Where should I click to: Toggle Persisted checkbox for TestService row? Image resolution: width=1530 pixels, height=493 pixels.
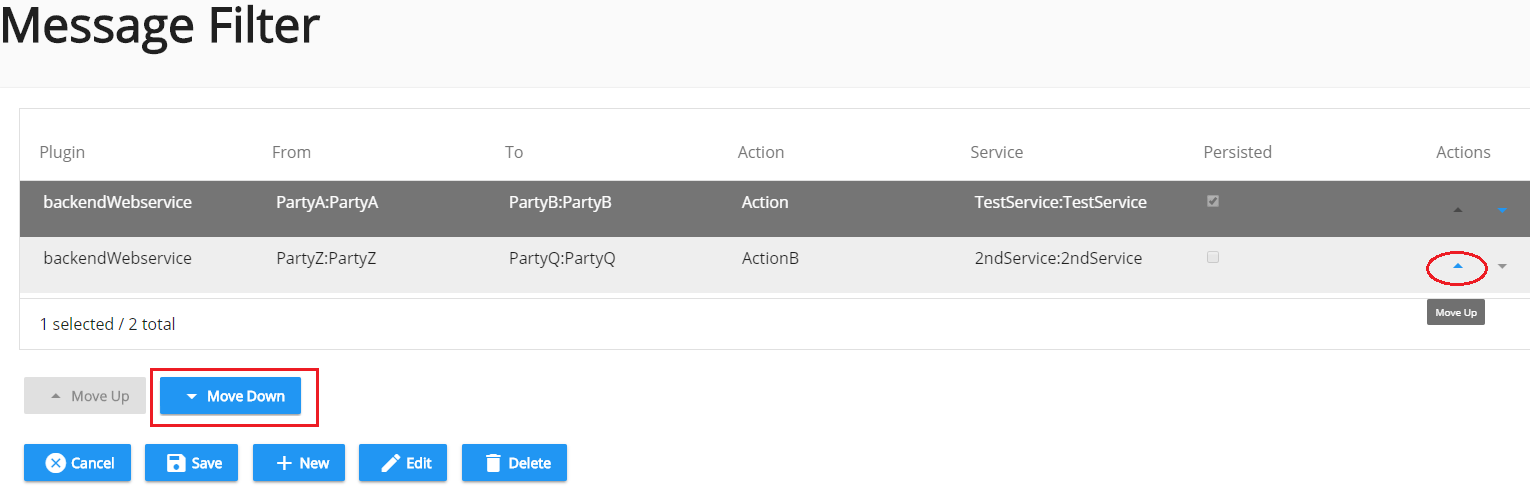1213,201
